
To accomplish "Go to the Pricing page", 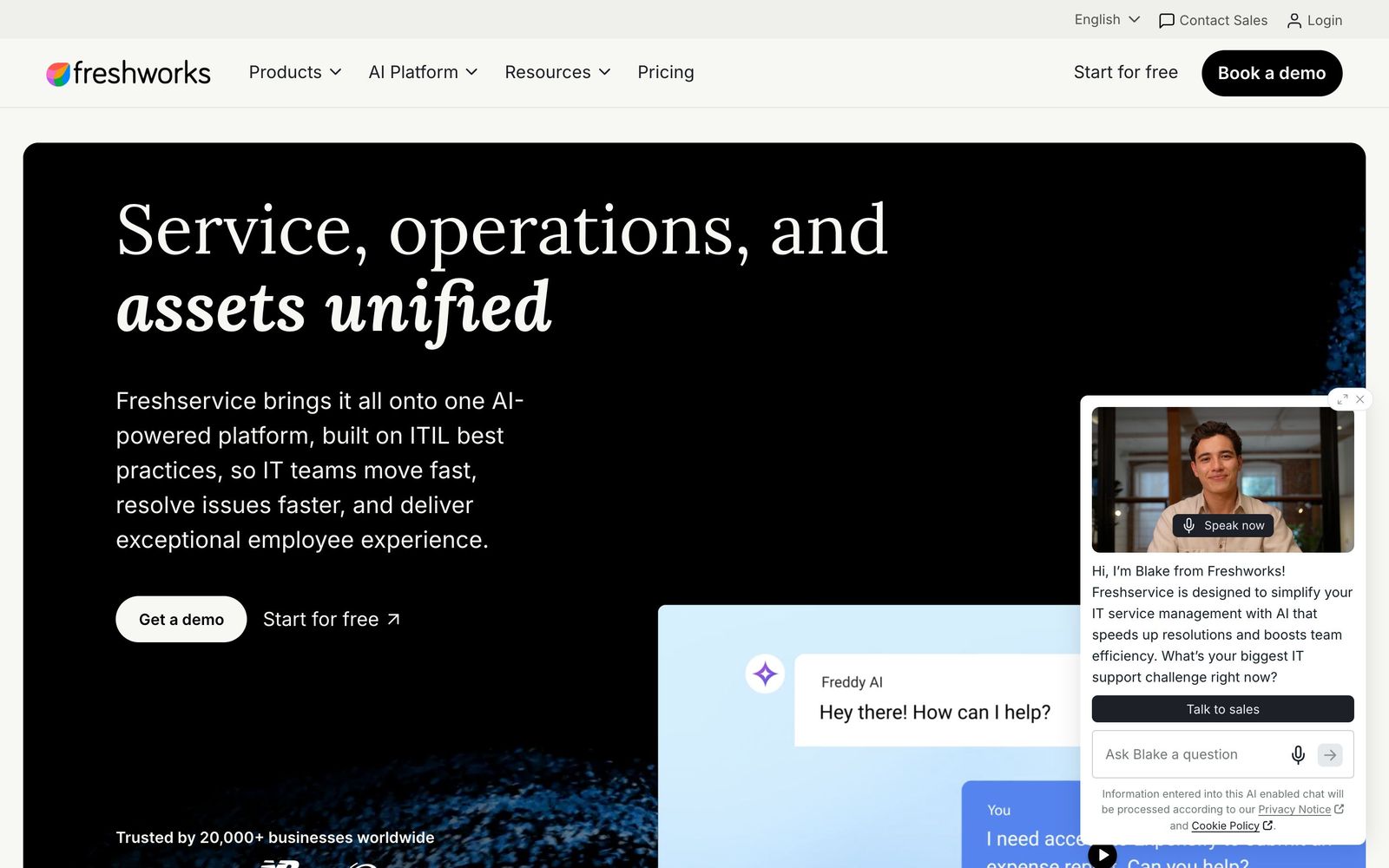I will point(666,72).
